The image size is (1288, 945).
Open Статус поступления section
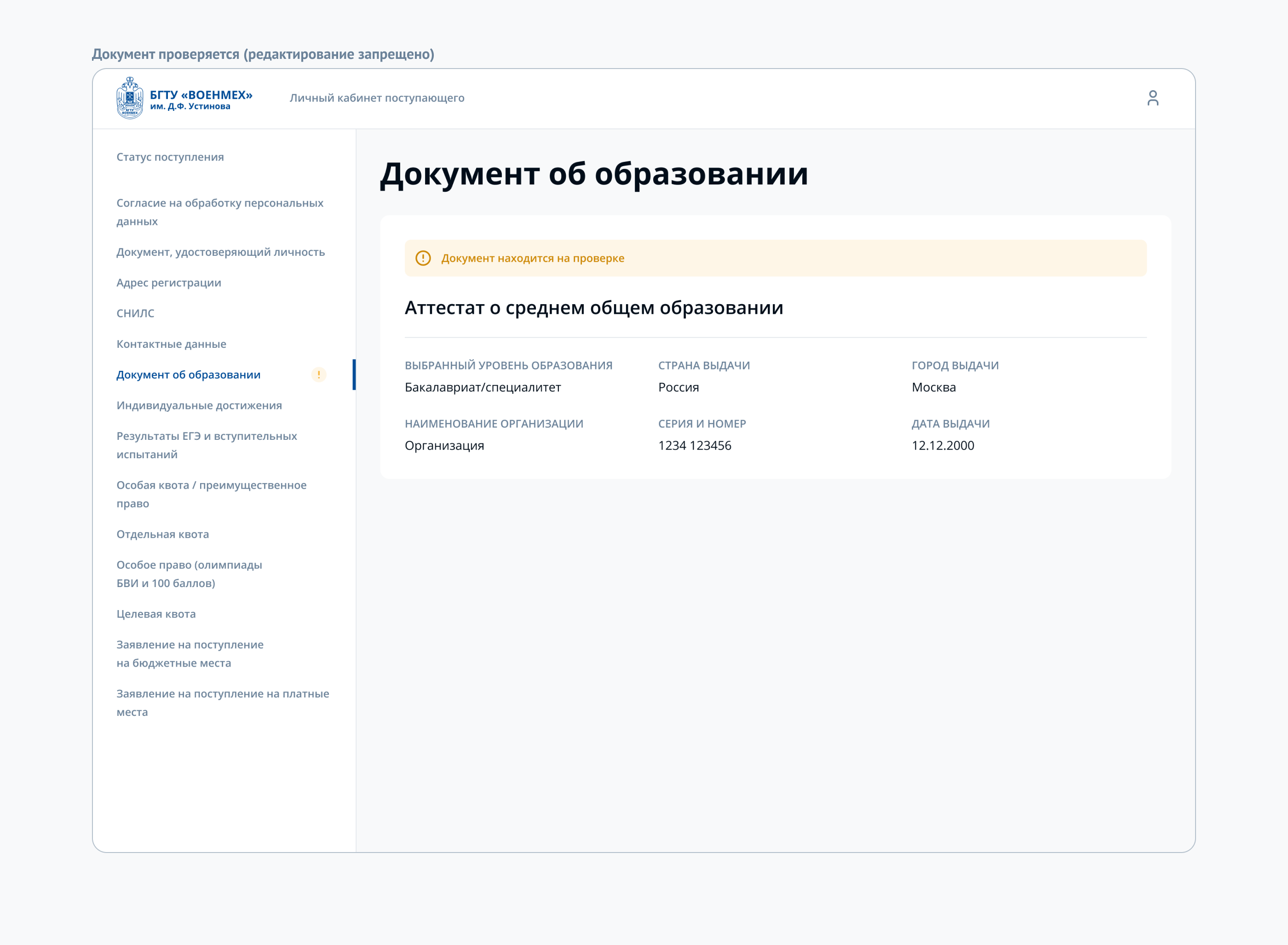[x=170, y=157]
